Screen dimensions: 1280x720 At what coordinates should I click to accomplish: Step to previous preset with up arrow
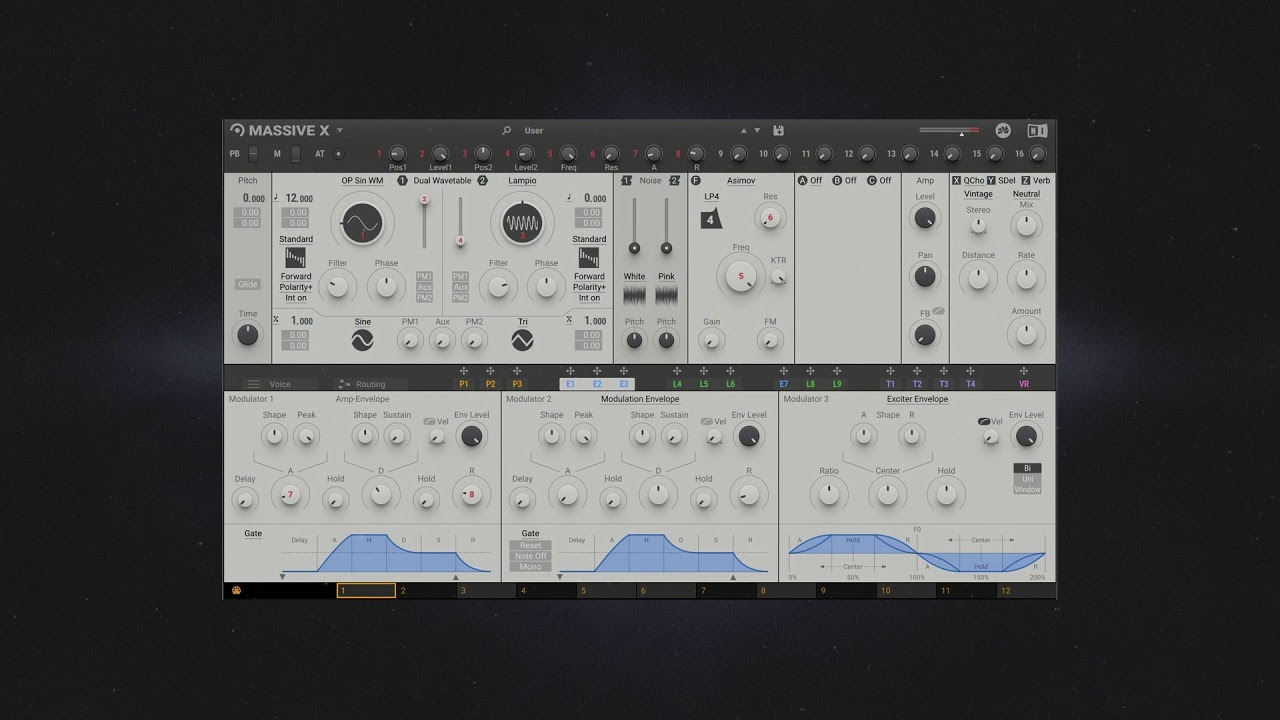[743, 130]
